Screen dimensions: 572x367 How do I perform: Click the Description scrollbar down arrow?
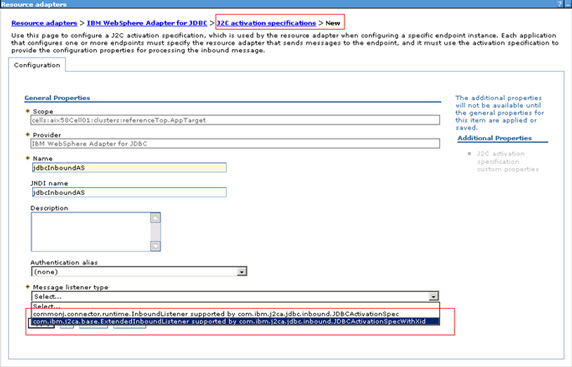pos(155,246)
